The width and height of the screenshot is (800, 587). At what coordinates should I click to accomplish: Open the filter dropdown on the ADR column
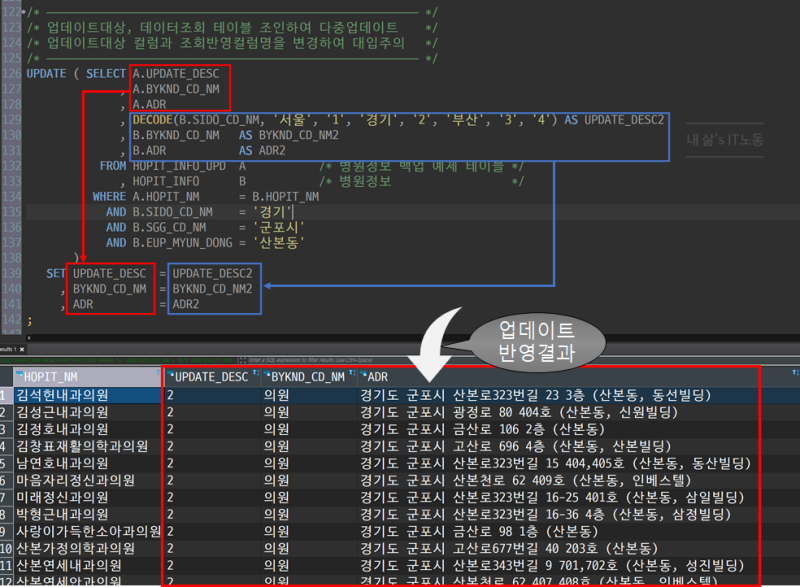pyautogui.click(x=794, y=373)
